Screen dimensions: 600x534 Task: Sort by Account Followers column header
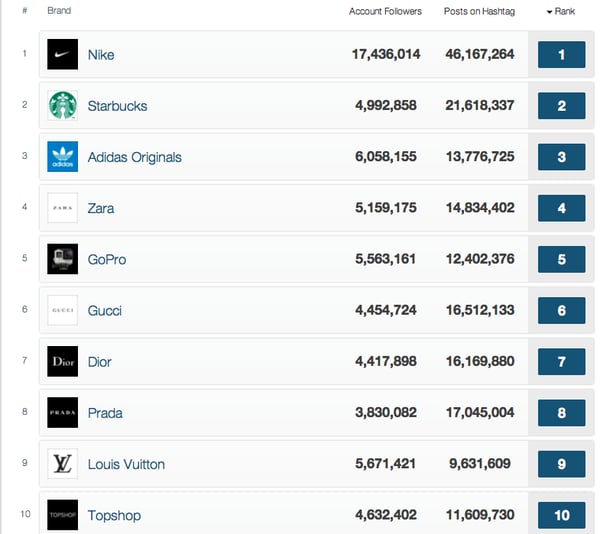(x=385, y=11)
